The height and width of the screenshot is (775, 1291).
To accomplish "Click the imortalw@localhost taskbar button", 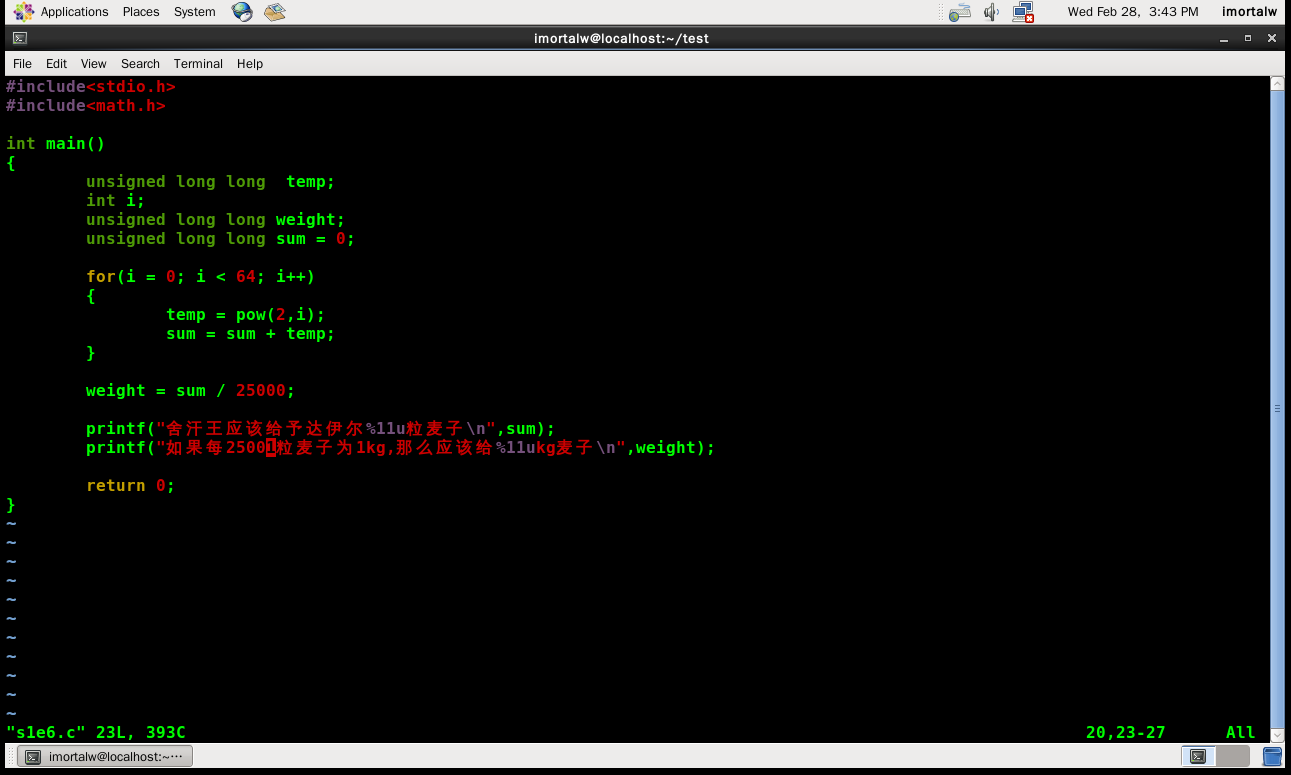I will (x=107, y=757).
